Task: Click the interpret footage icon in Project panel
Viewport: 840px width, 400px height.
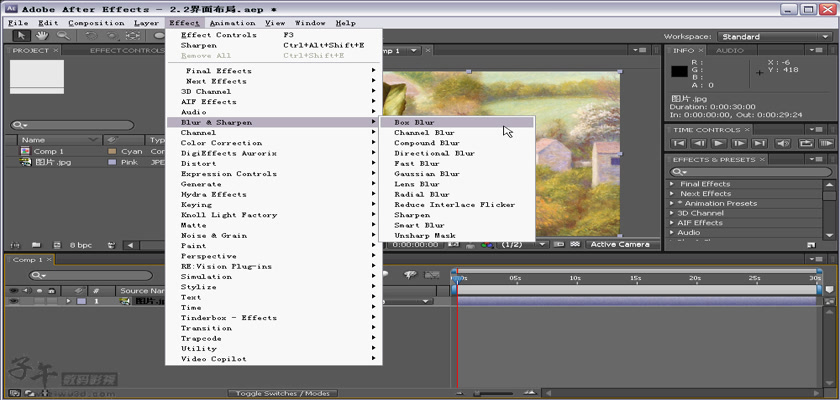Action: coord(14,245)
